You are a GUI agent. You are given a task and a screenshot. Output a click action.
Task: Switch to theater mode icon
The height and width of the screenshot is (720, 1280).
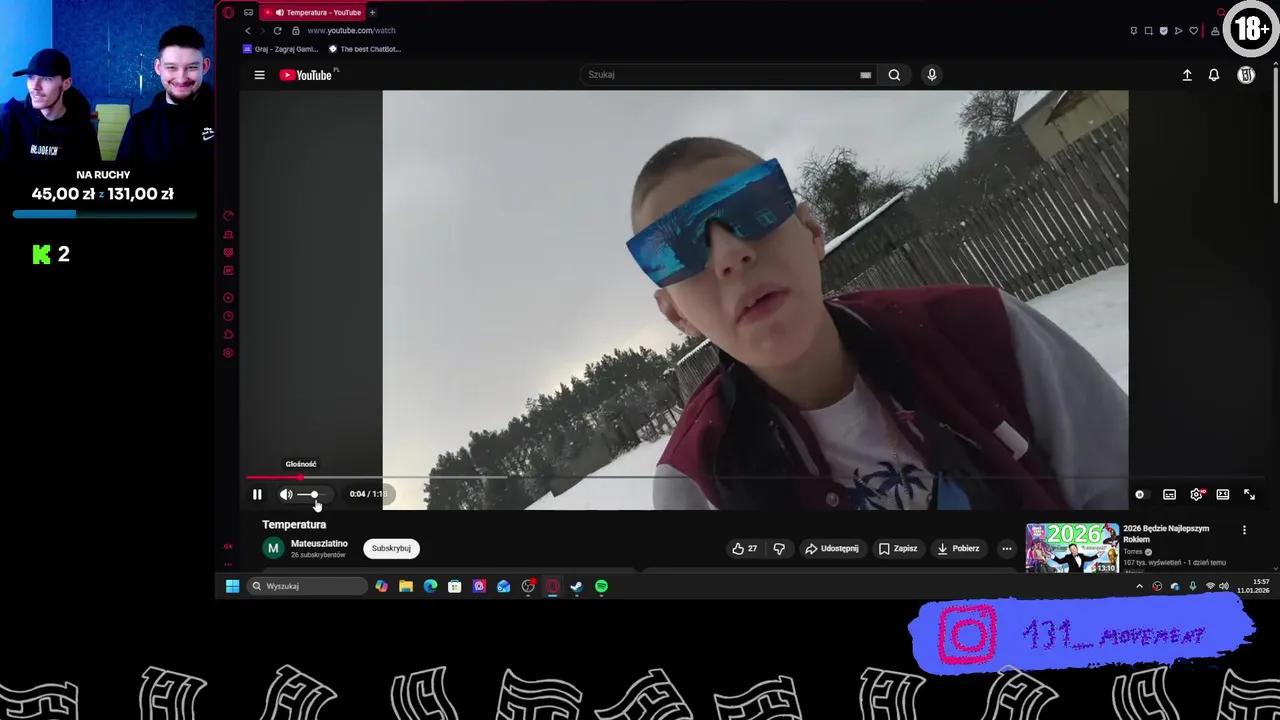coord(1223,494)
